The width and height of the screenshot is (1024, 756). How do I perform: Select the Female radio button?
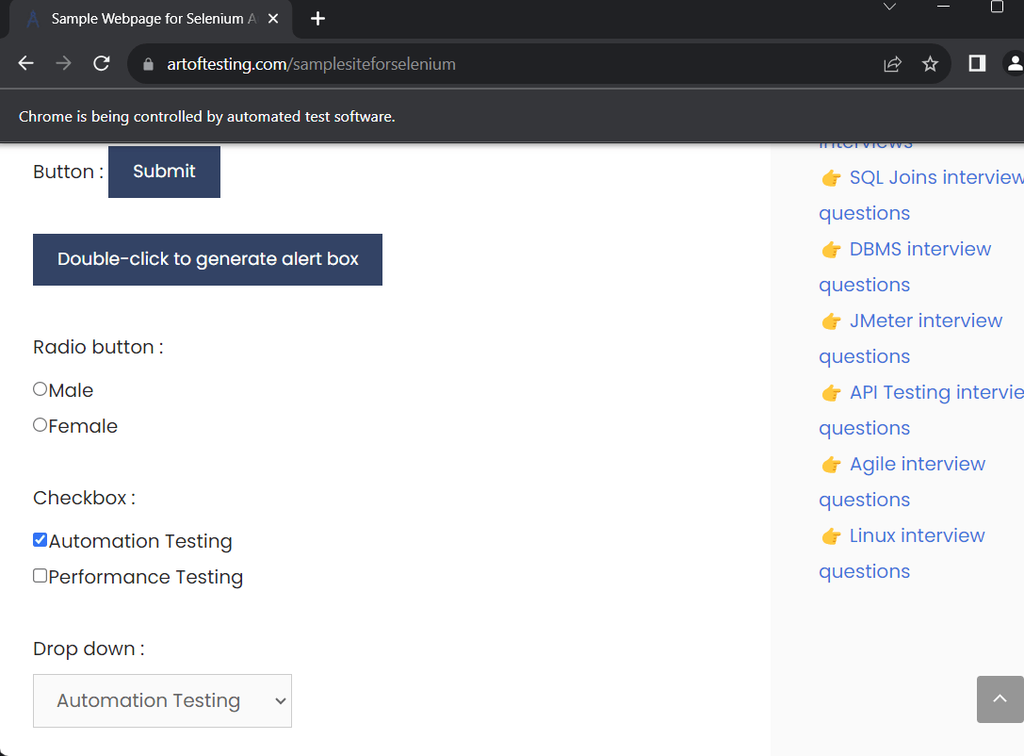coord(40,425)
